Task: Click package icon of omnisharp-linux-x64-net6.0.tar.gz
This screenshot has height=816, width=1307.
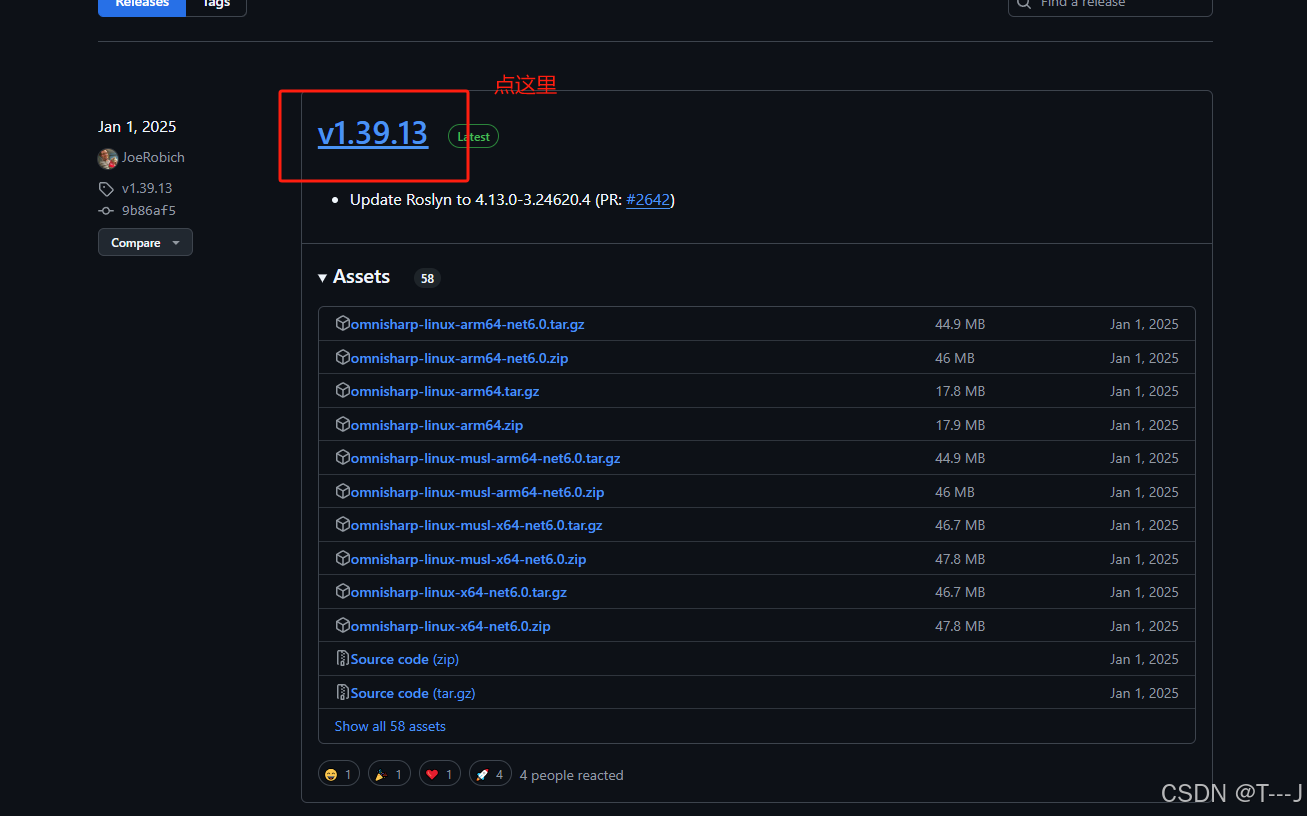Action: 342,592
